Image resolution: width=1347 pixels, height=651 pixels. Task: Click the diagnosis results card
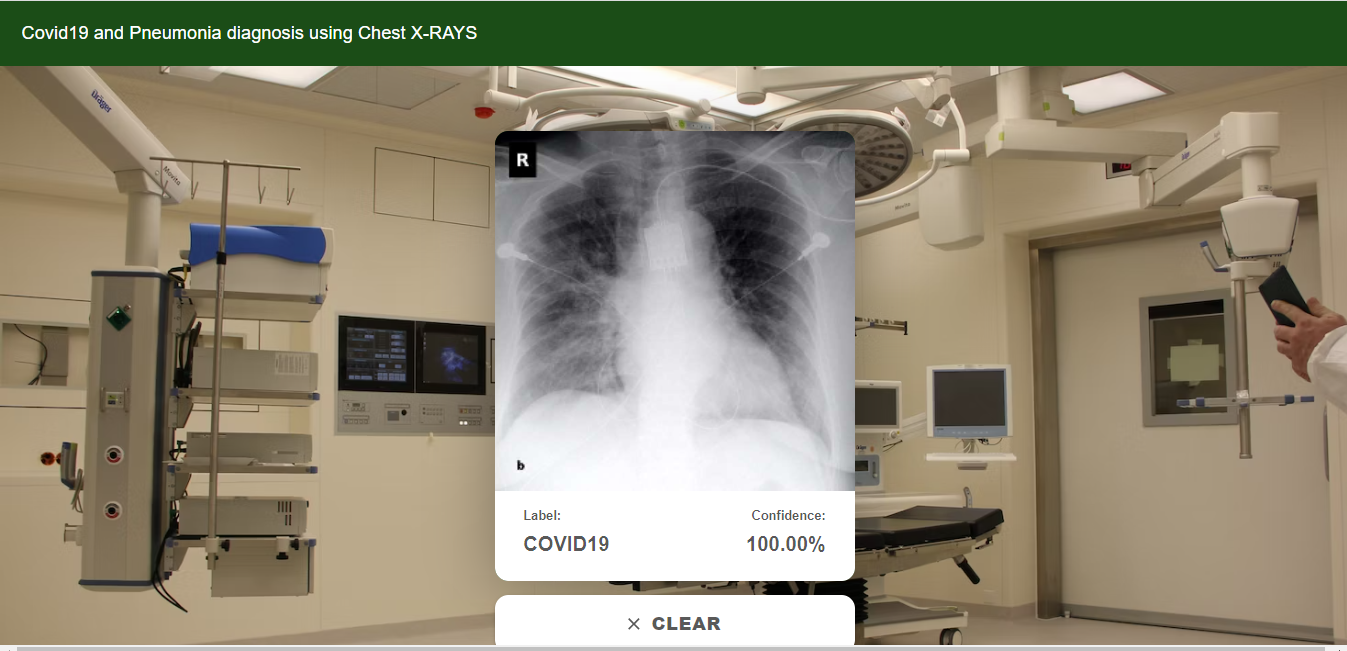675,533
